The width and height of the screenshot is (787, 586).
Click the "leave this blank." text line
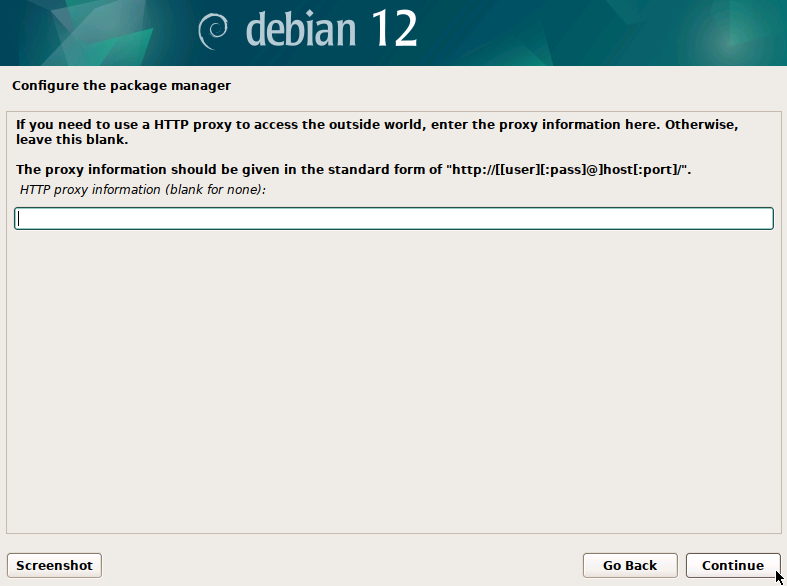click(x=72, y=140)
